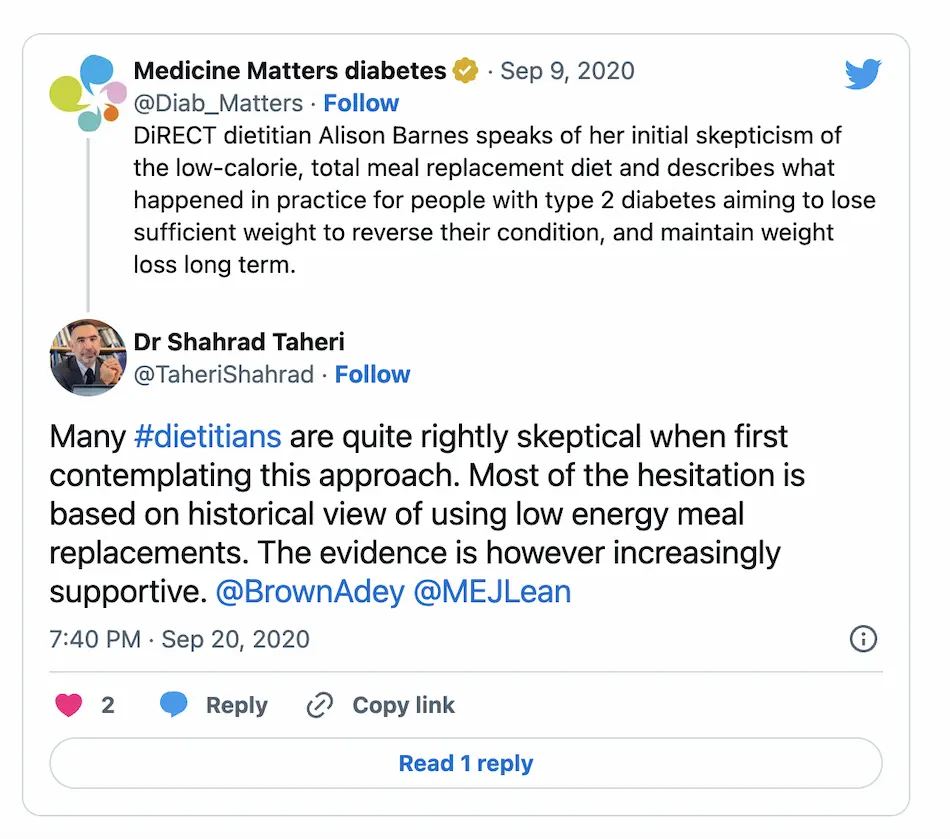Click the 7:40 PM Sep 20, 2020 timestamp
Viewport: 950px width, 839px height.
pyautogui.click(x=178, y=639)
